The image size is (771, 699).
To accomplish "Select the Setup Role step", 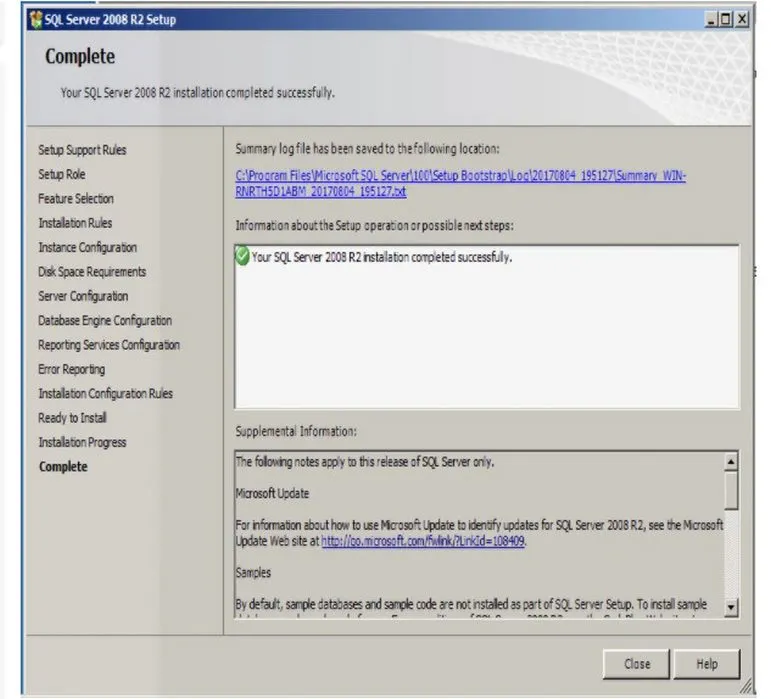I will [x=62, y=174].
